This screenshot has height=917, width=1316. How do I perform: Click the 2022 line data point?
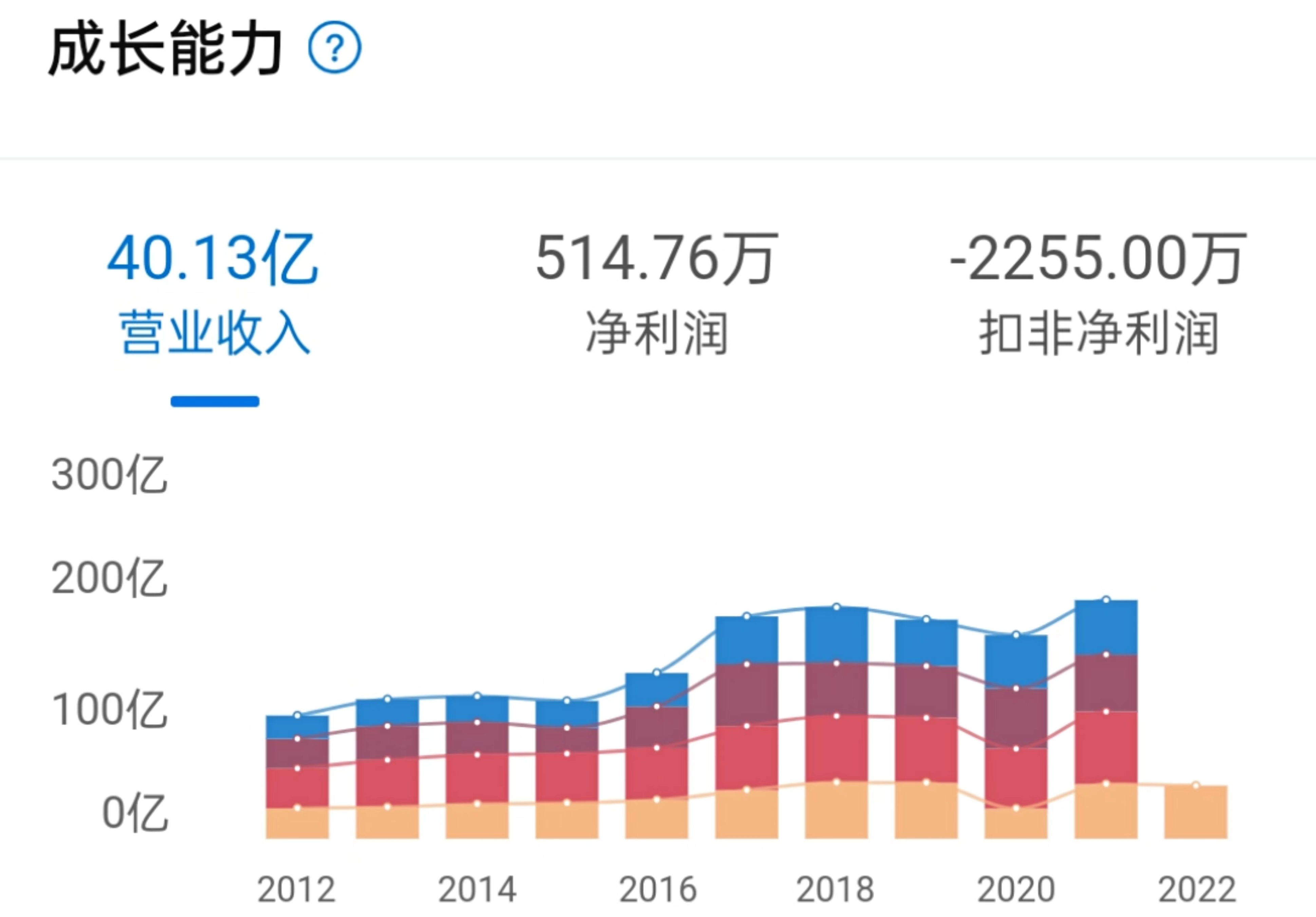(1196, 785)
